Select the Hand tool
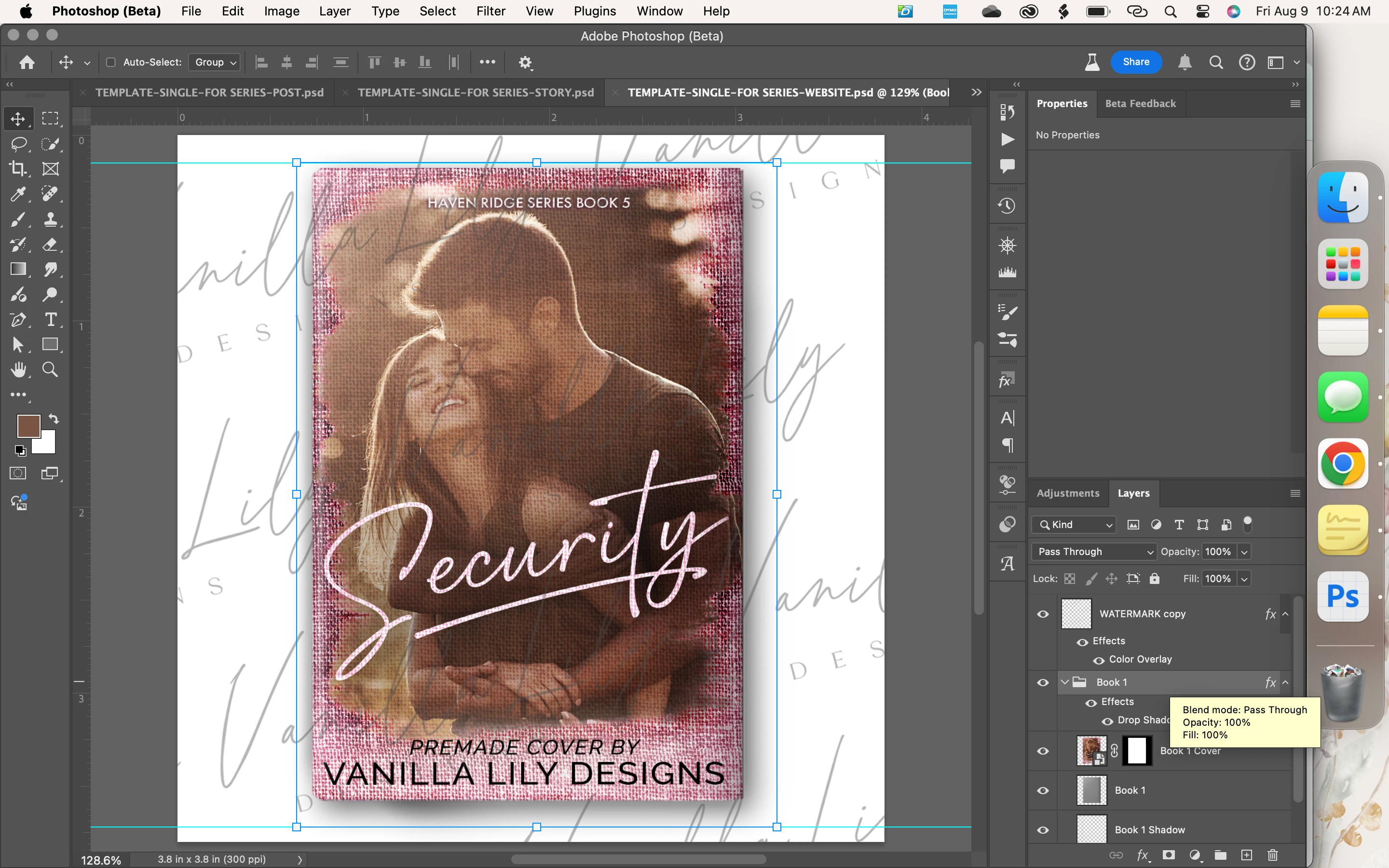 (x=18, y=370)
